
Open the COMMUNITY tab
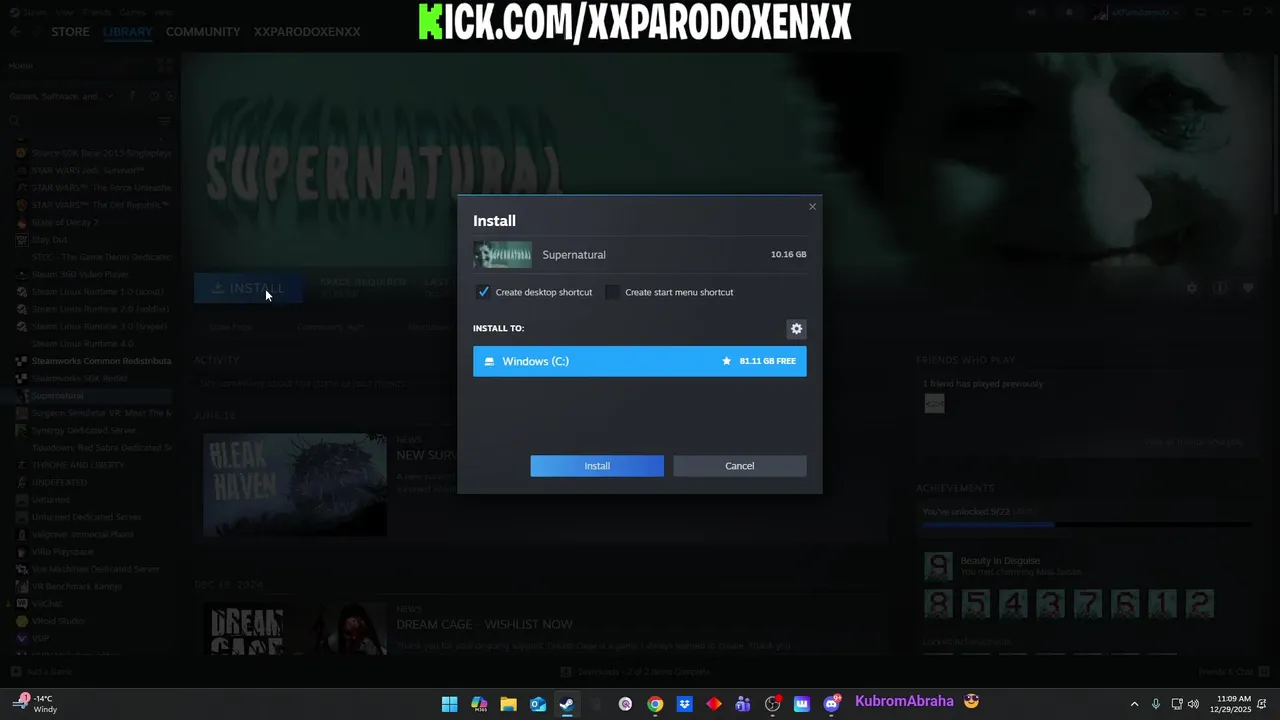203,32
